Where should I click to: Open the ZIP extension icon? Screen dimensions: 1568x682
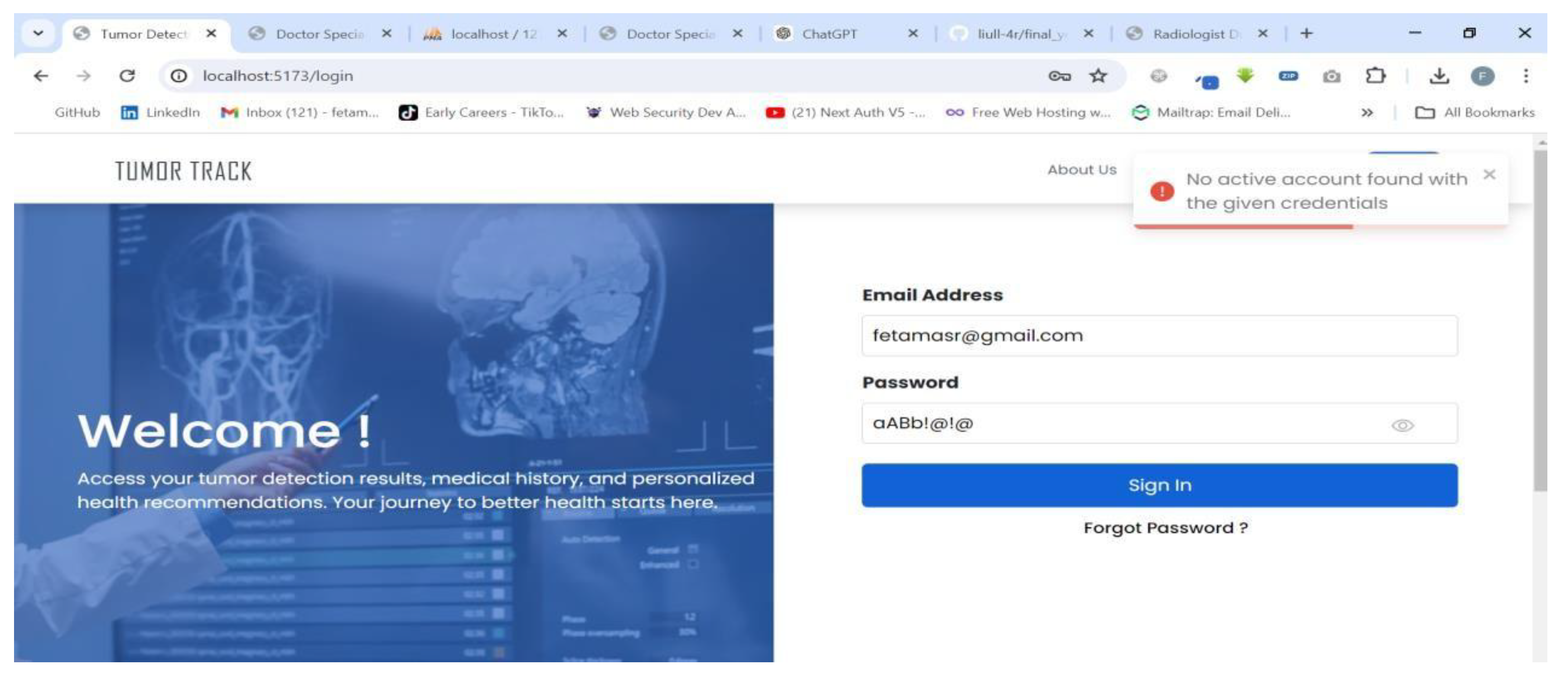pyautogui.click(x=1288, y=77)
